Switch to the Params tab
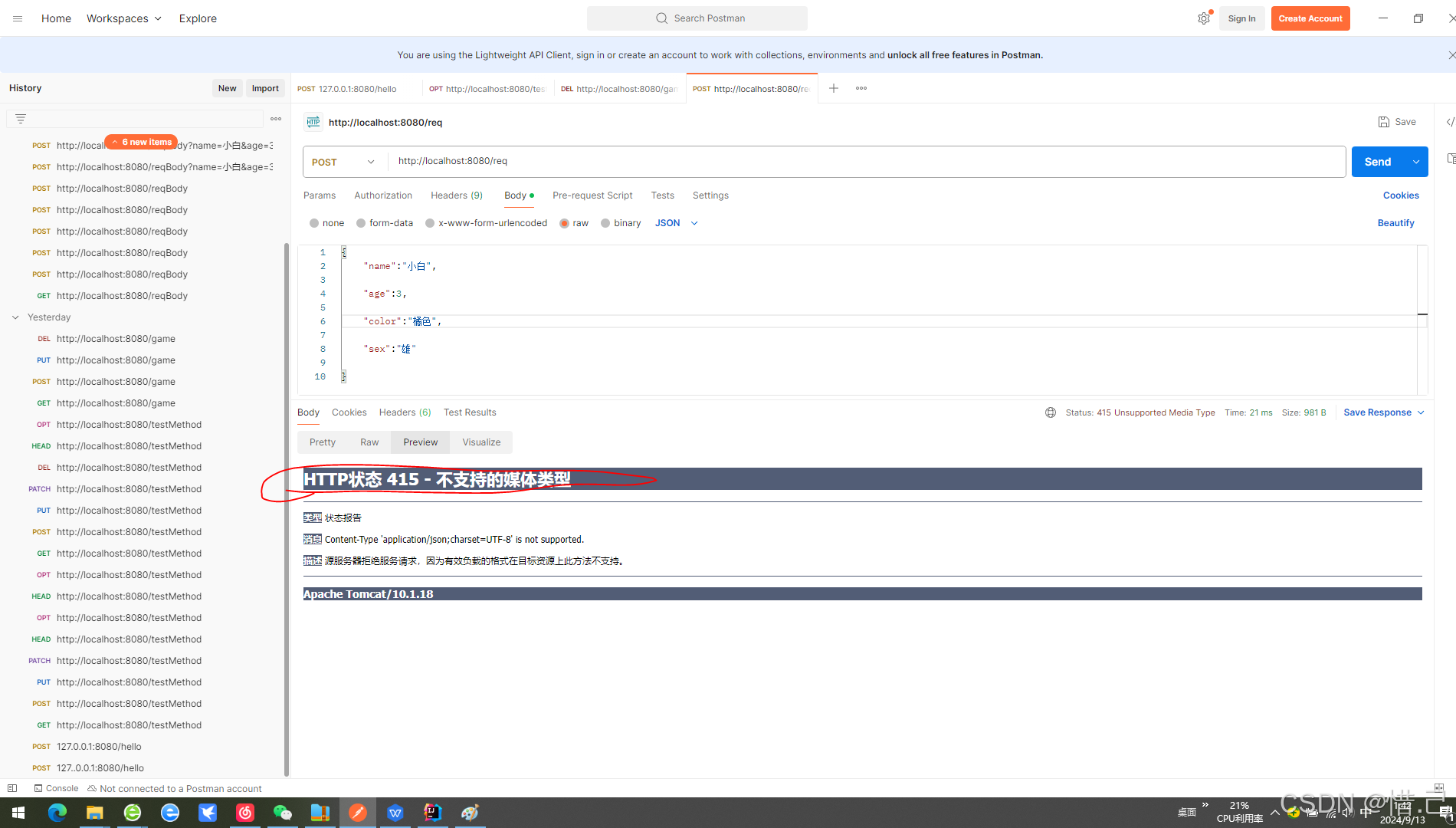Viewport: 1456px width, 828px height. (x=320, y=195)
